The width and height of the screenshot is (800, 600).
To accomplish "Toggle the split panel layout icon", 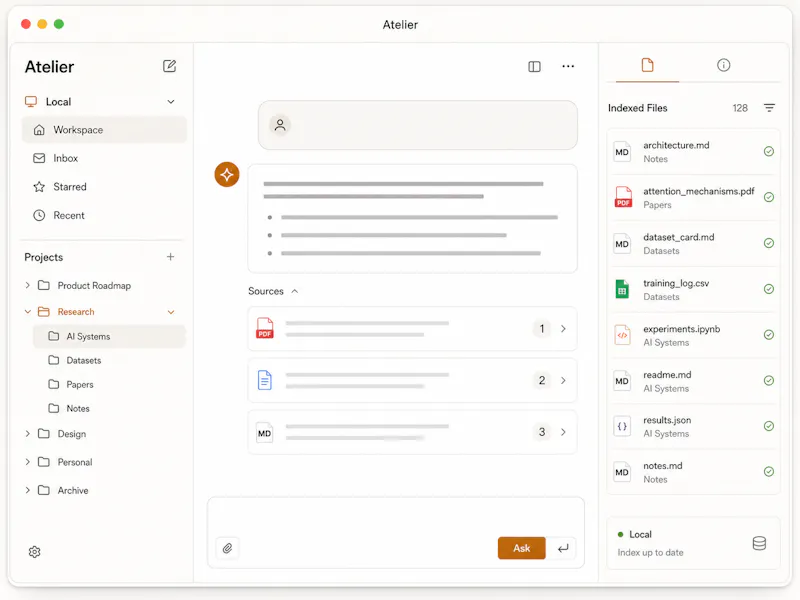I will pyautogui.click(x=534, y=67).
